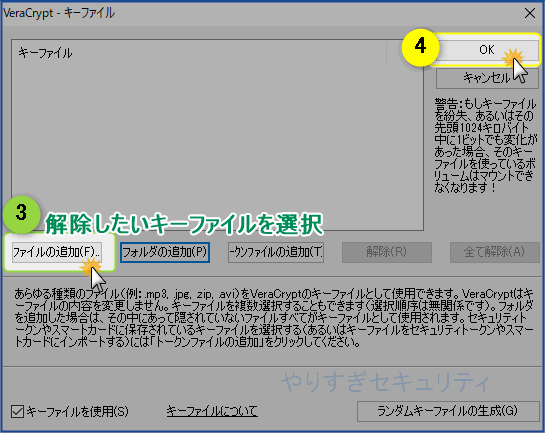Click the green number 3 badge

pyautogui.click(x=22, y=213)
